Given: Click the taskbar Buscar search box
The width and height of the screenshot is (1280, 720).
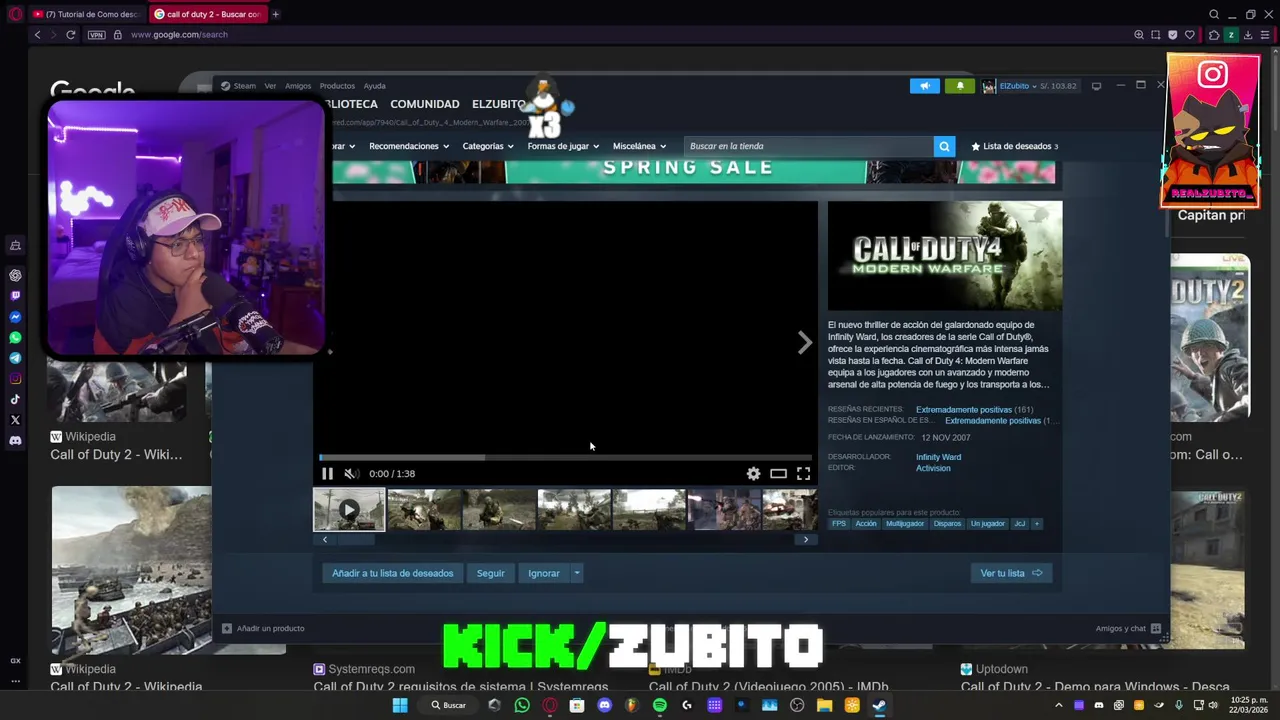Looking at the screenshot, I should point(448,705).
